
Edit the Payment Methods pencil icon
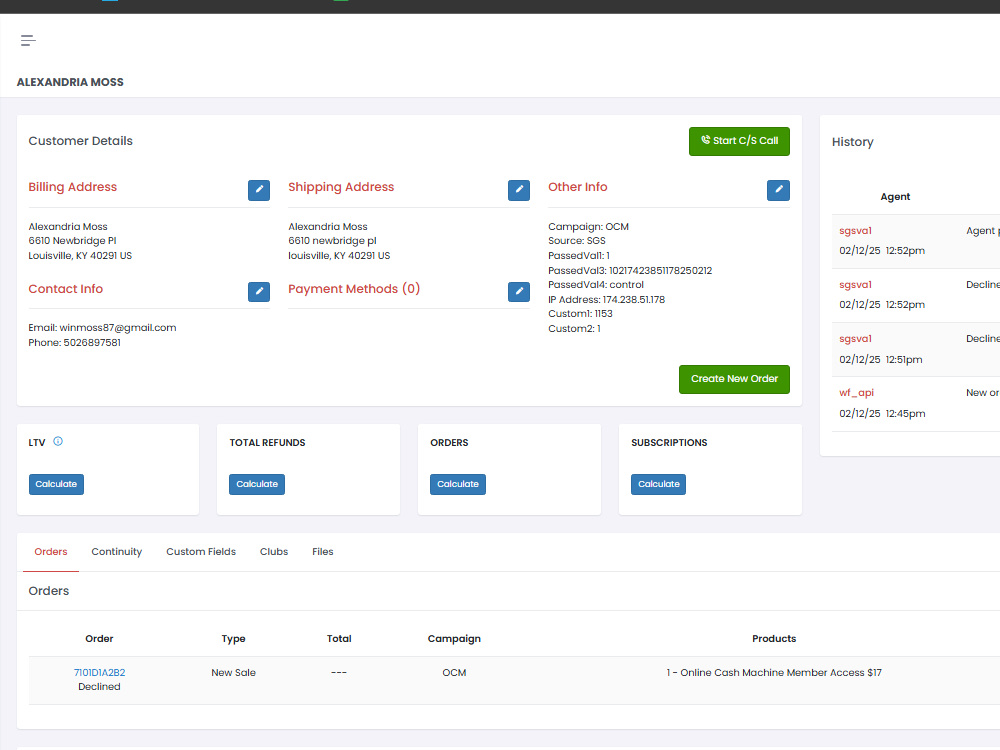(518, 291)
